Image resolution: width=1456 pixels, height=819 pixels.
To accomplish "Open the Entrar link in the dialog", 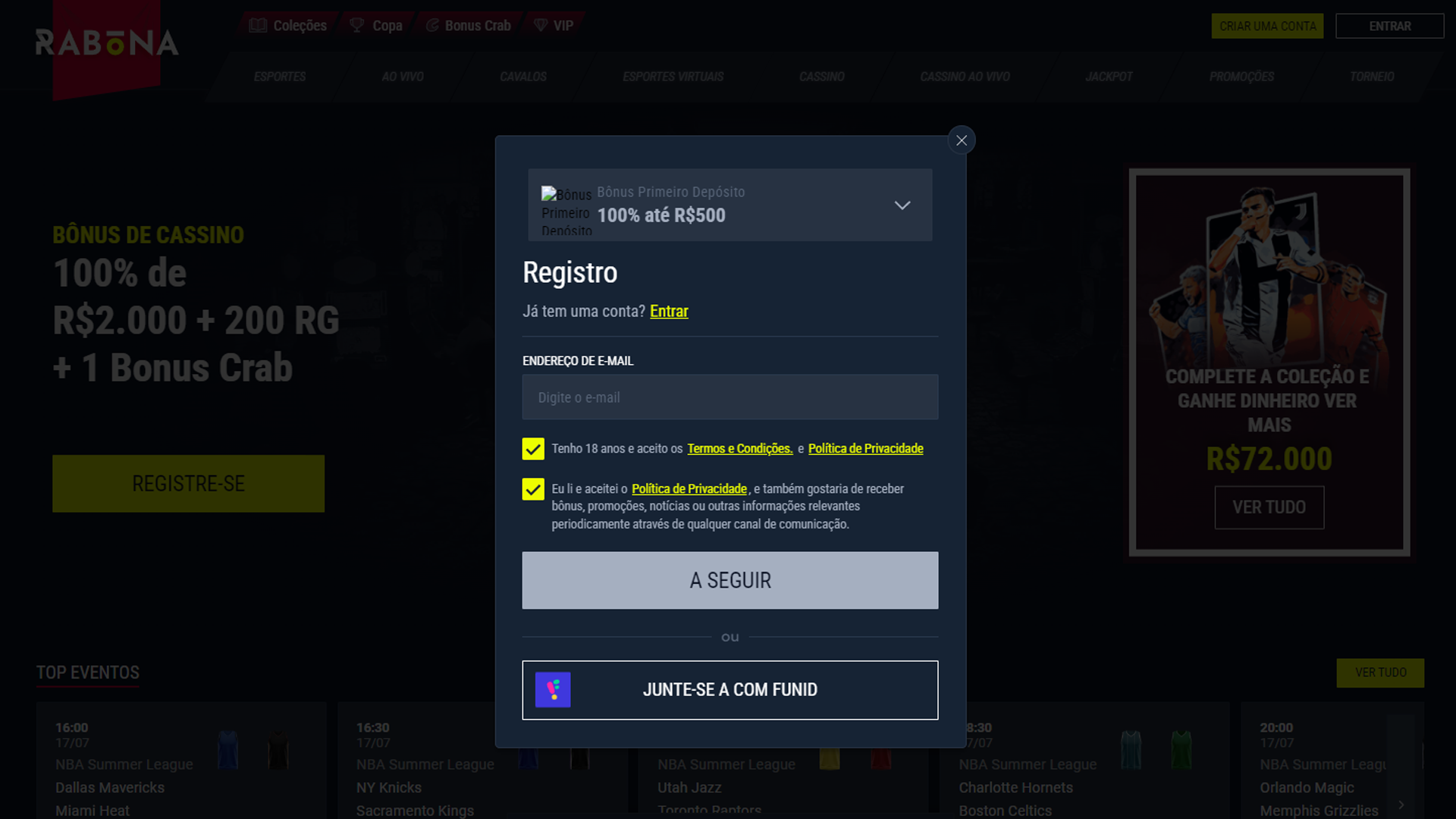I will pos(669,311).
